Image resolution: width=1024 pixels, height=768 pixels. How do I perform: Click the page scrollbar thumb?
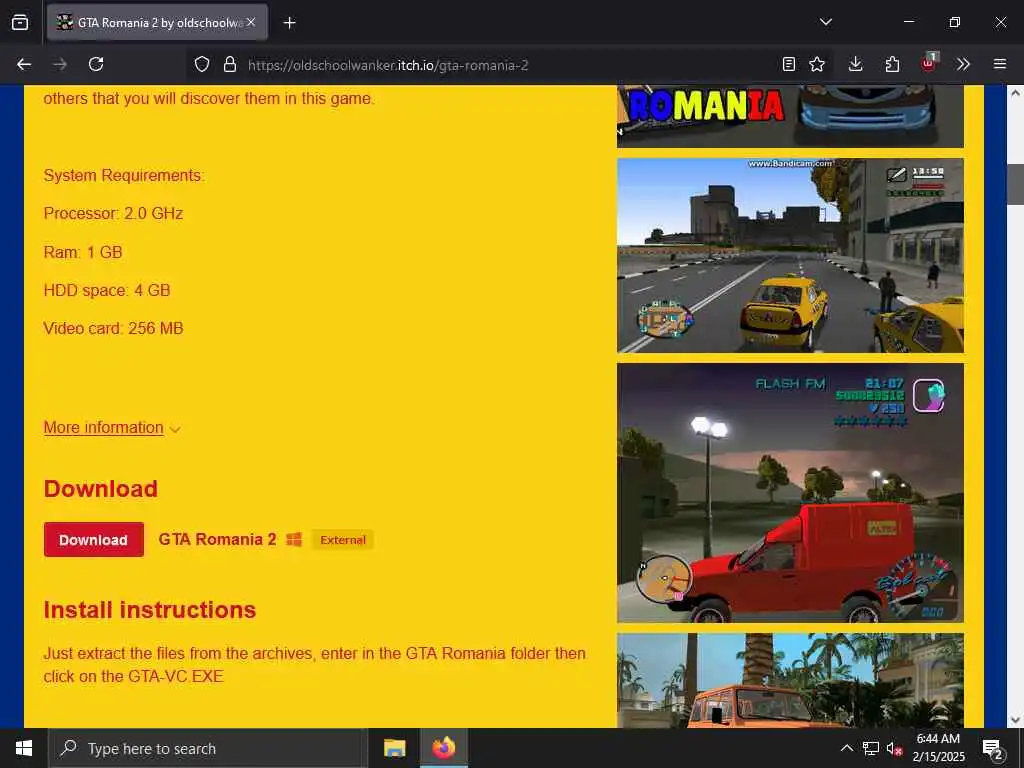pos(1015,184)
